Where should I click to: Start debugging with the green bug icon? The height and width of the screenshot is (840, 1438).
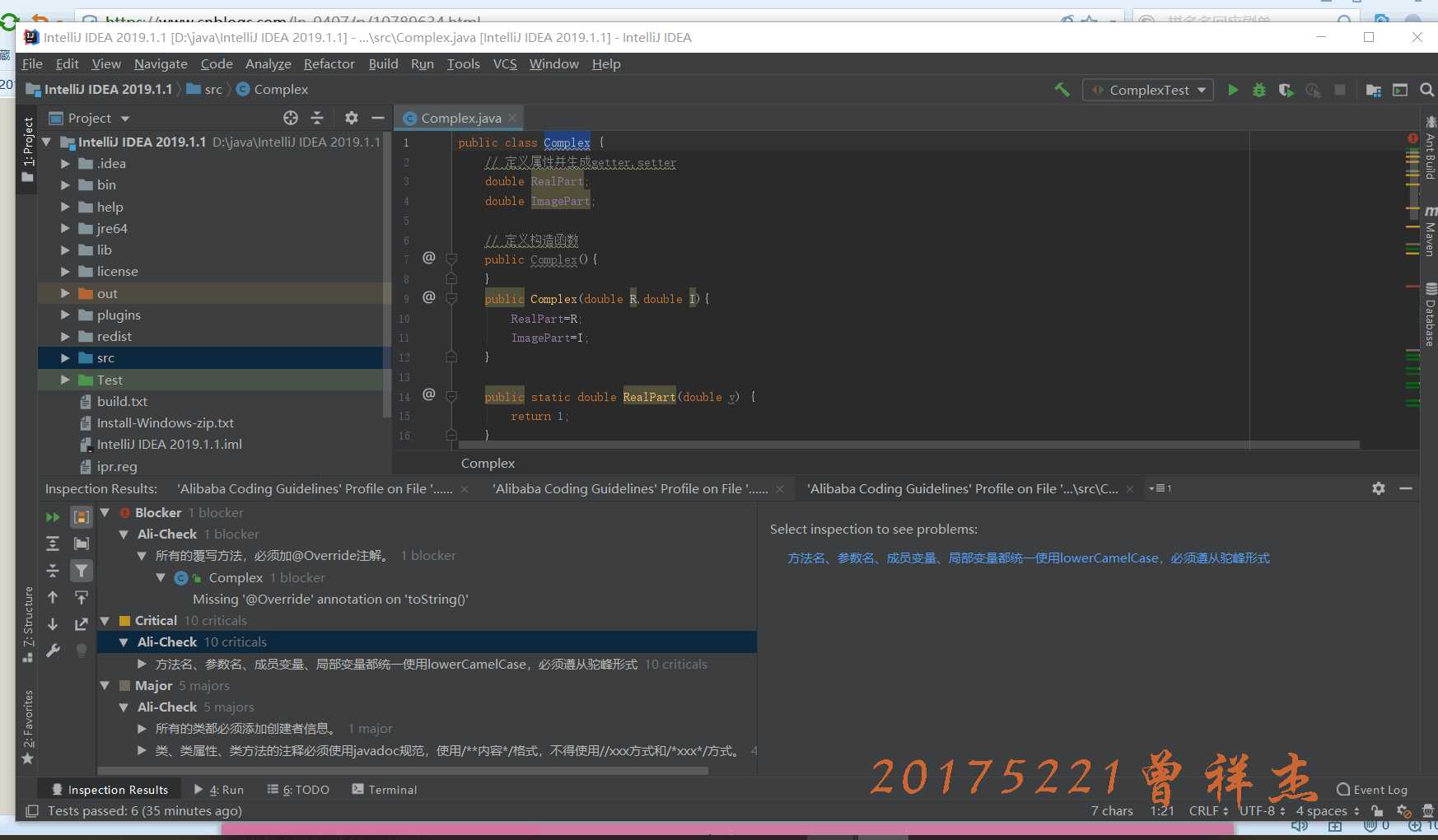point(1259,90)
